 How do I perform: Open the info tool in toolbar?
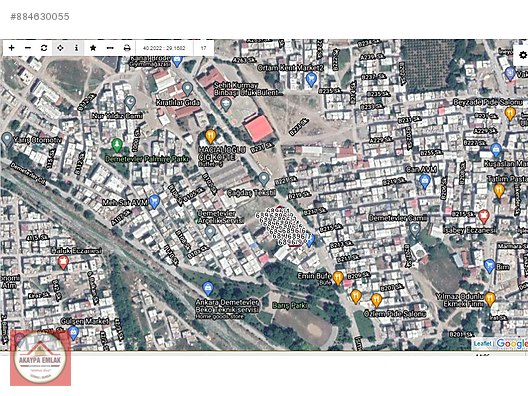tap(76, 48)
